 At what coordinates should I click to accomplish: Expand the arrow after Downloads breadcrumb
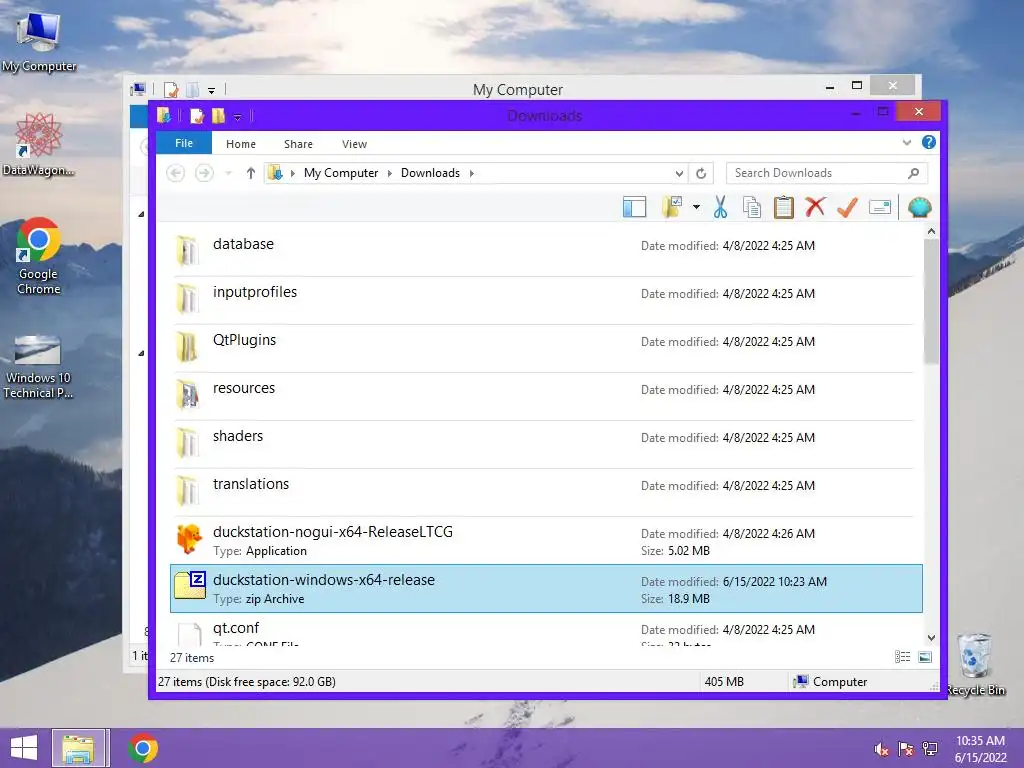click(472, 173)
